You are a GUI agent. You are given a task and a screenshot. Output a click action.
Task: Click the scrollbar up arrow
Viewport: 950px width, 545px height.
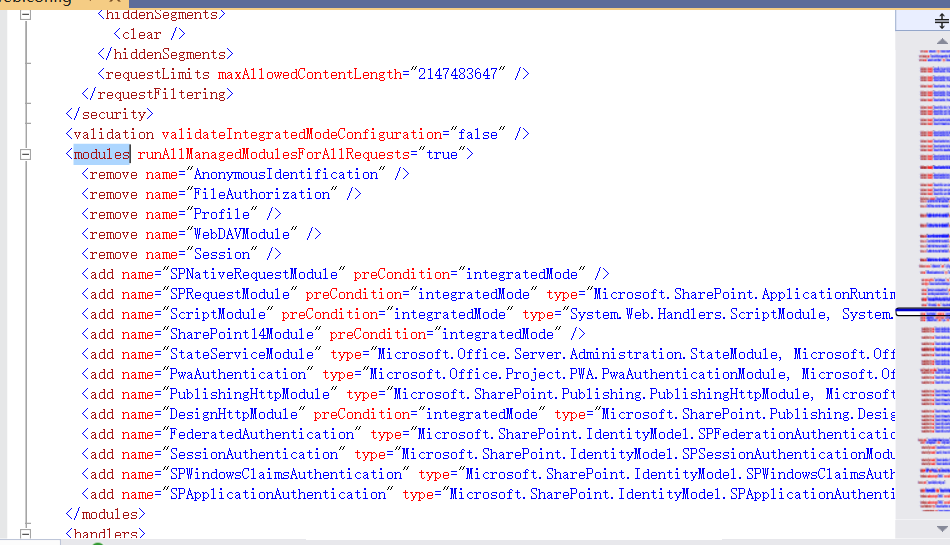pos(942,42)
